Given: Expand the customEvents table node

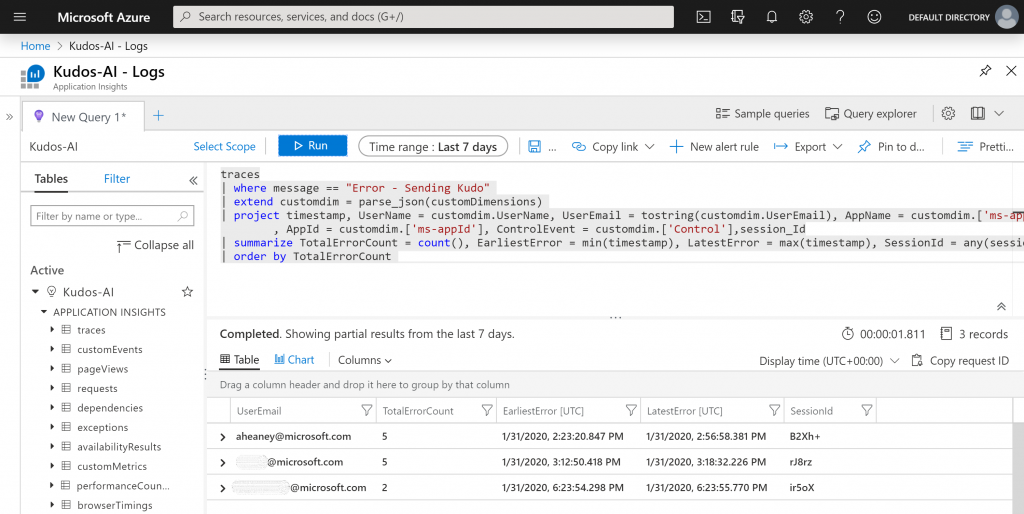Looking at the screenshot, I should click(x=52, y=349).
